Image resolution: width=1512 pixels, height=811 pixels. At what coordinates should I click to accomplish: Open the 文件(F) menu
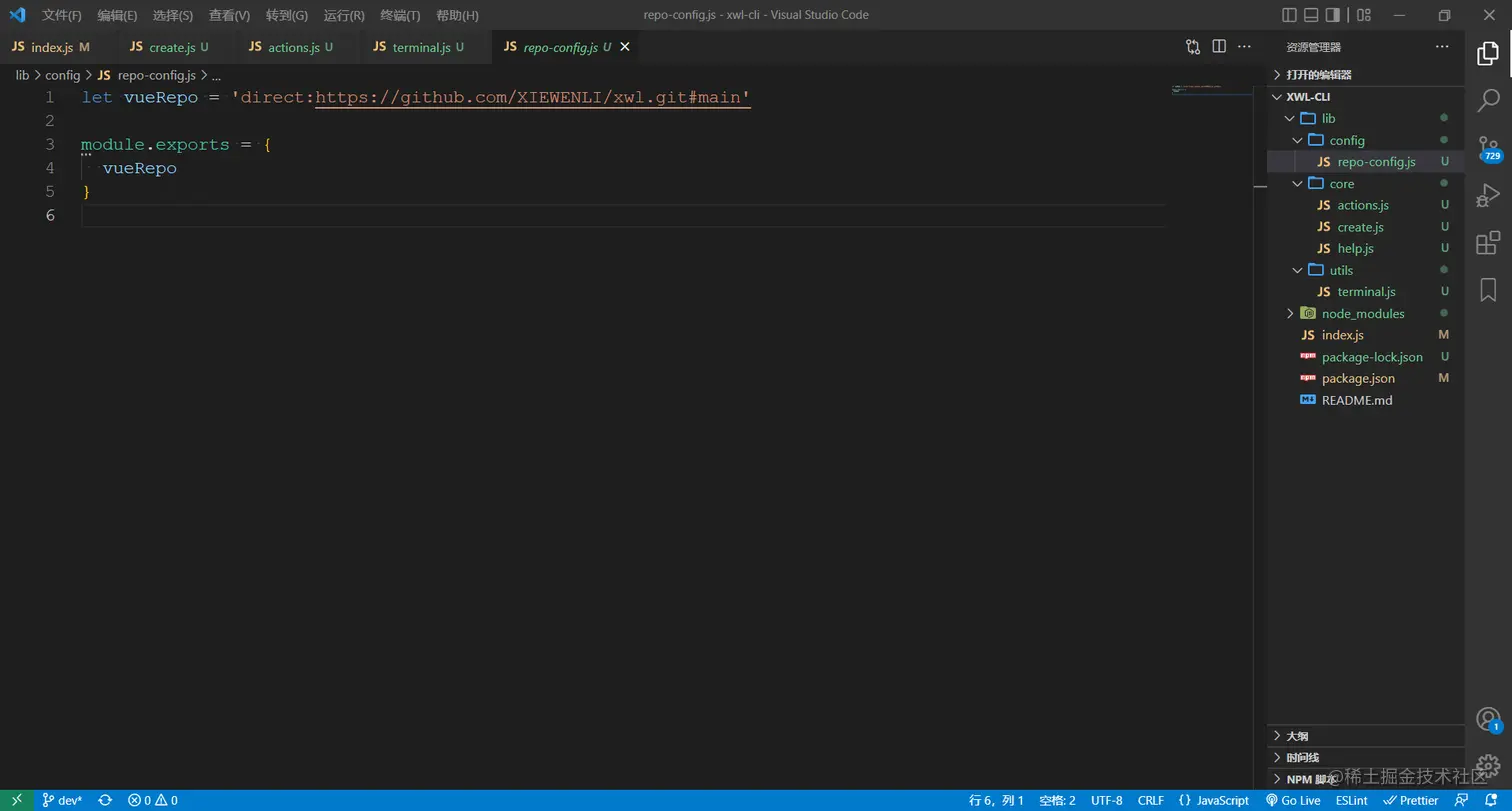(62, 15)
